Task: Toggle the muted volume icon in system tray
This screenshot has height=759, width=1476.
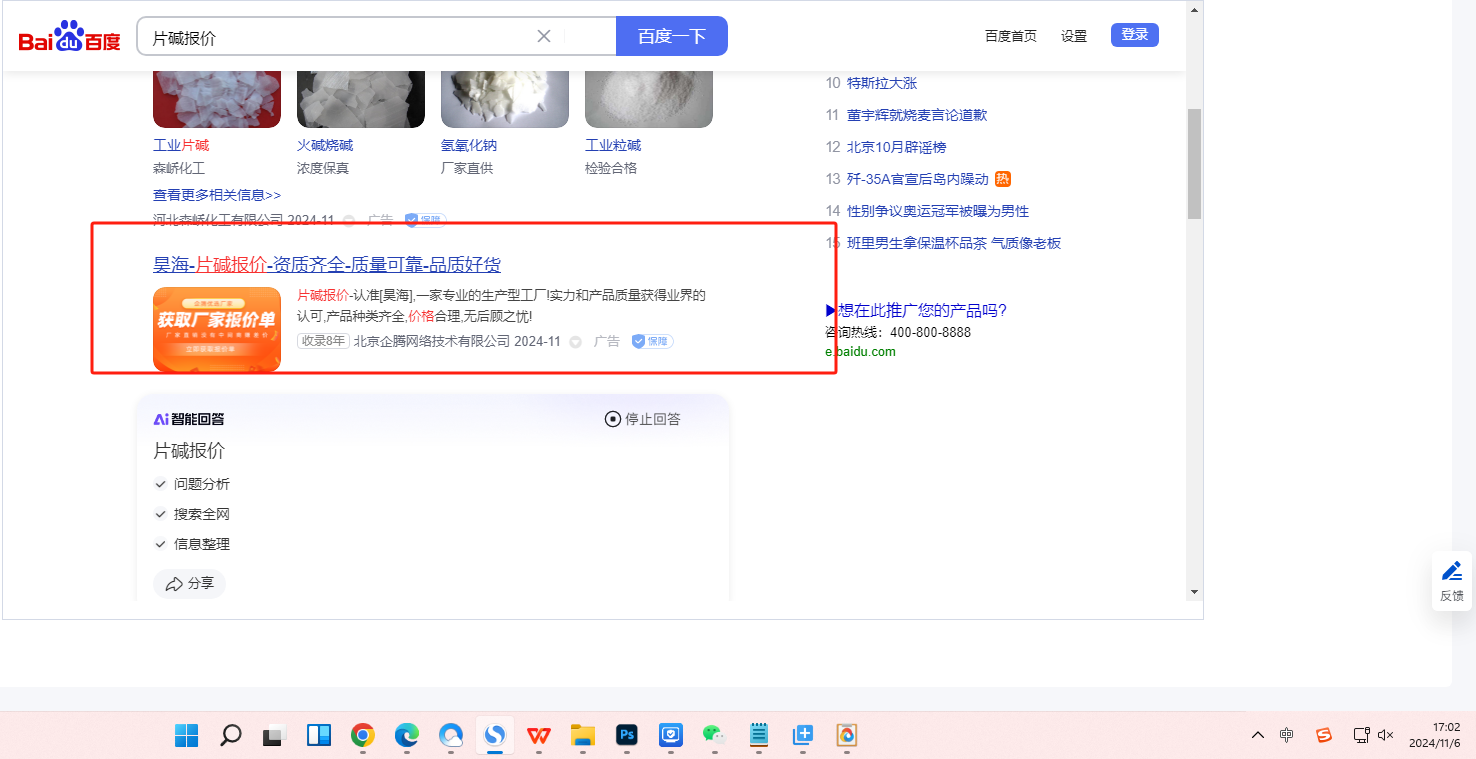Action: (x=1385, y=735)
